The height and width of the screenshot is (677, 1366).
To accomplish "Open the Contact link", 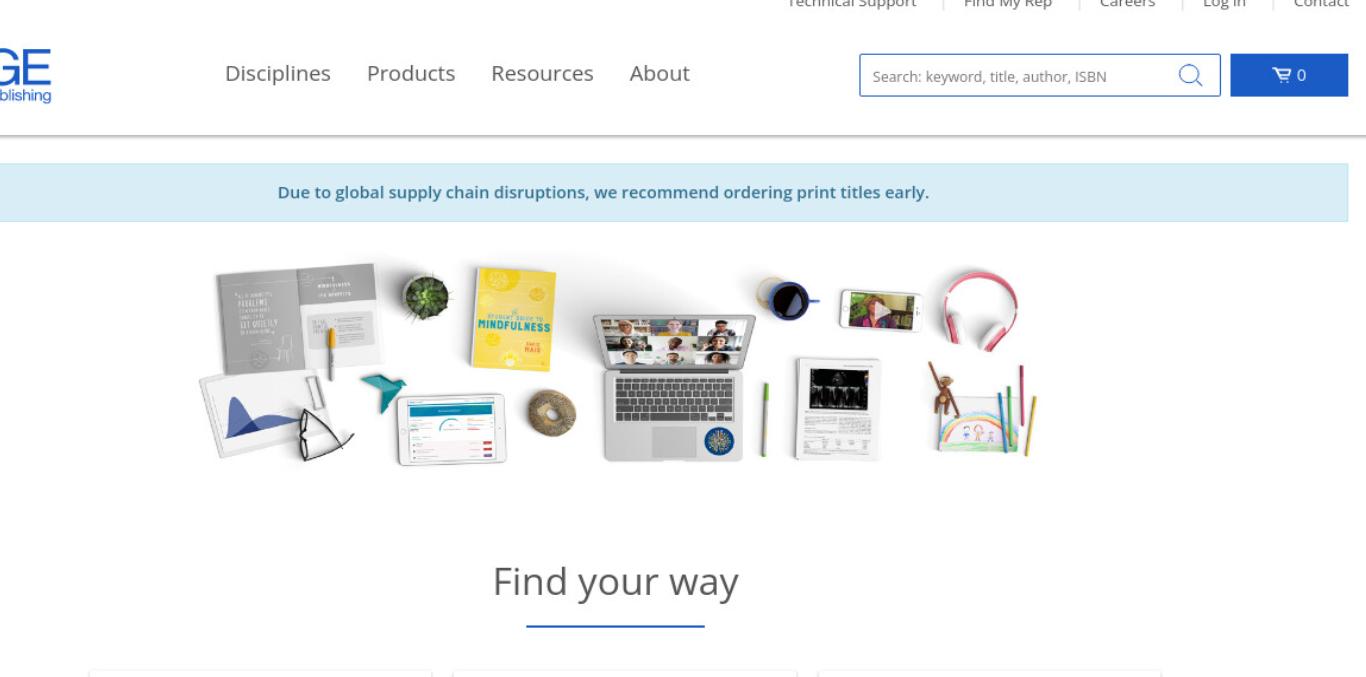I will [x=1321, y=4].
